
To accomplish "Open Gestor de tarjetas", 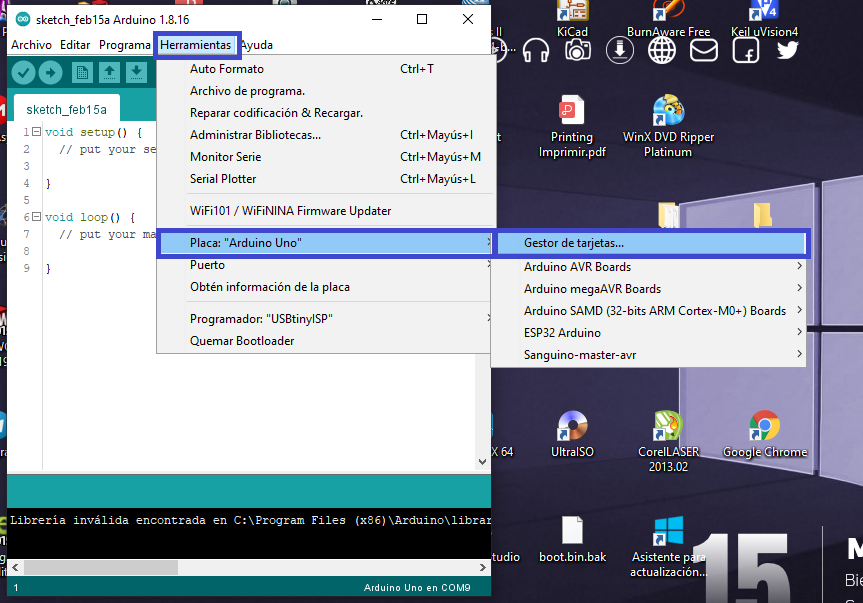I will click(652, 243).
